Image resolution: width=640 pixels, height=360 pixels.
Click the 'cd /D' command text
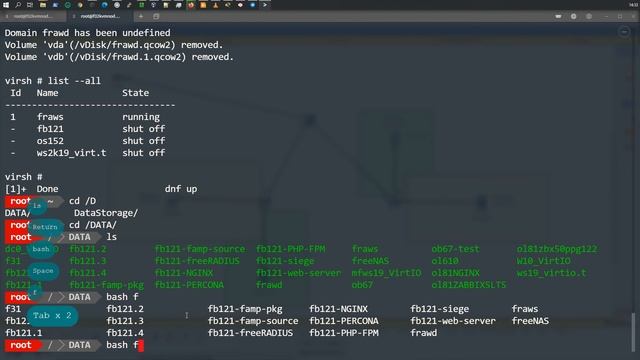pos(82,201)
